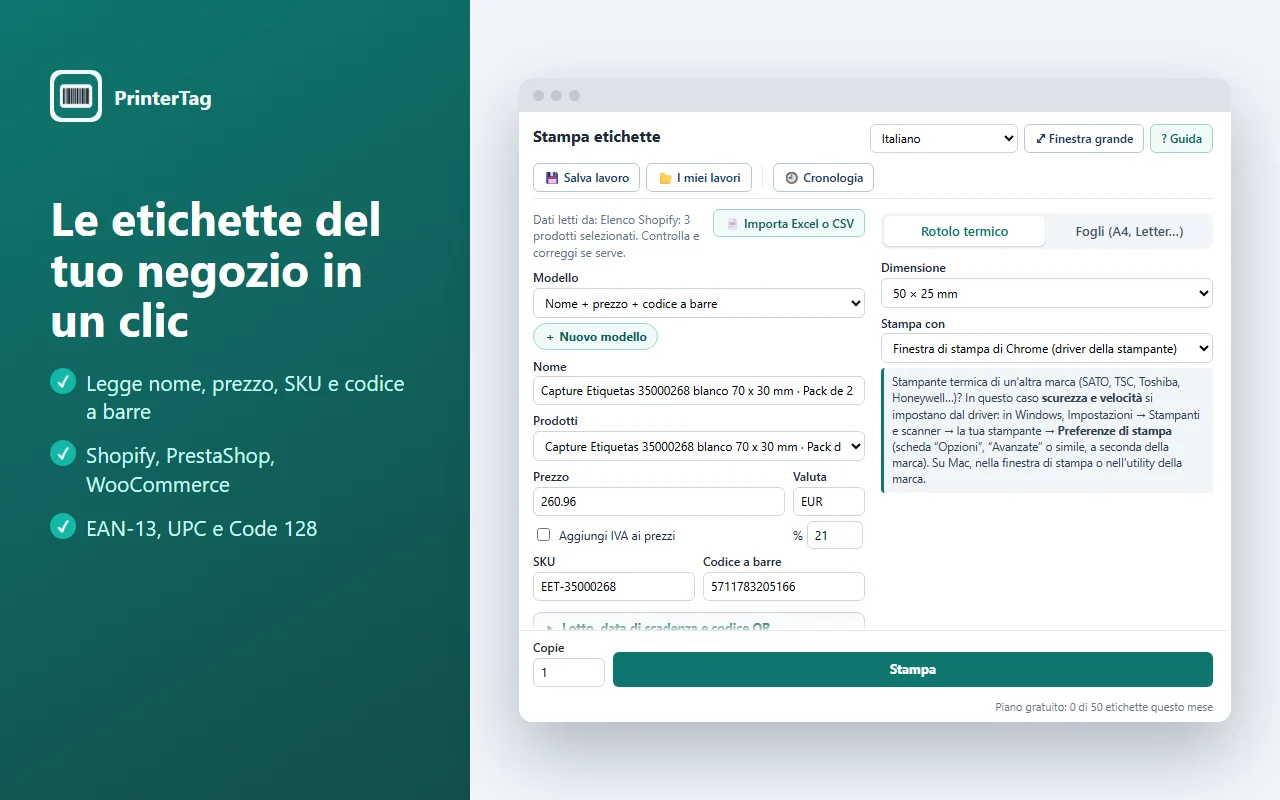The width and height of the screenshot is (1280, 800).
Task: Click the IVA percent field showing 21
Action: point(835,535)
